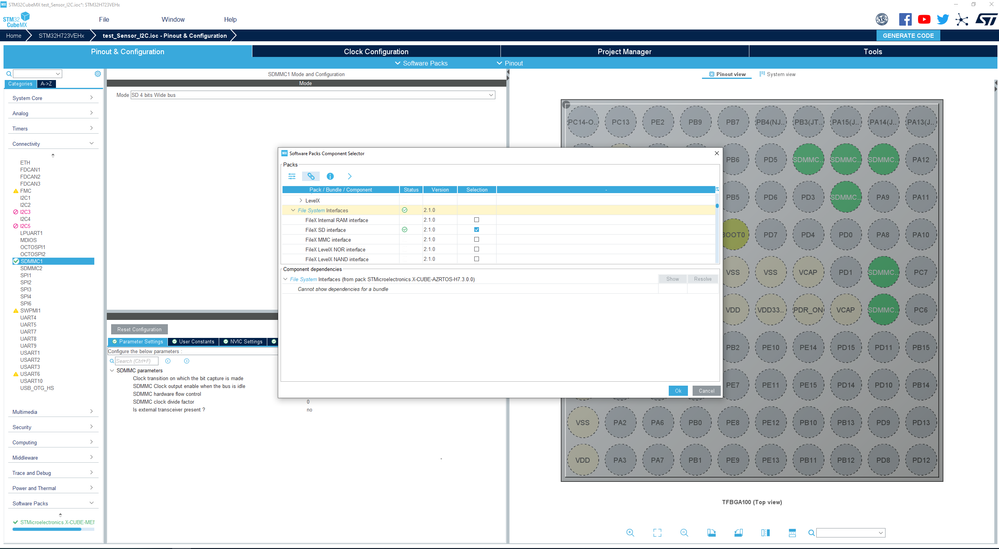The image size is (999, 549).
Task: Check FileX LevelX NAND interface checkbox
Action: click(x=476, y=259)
